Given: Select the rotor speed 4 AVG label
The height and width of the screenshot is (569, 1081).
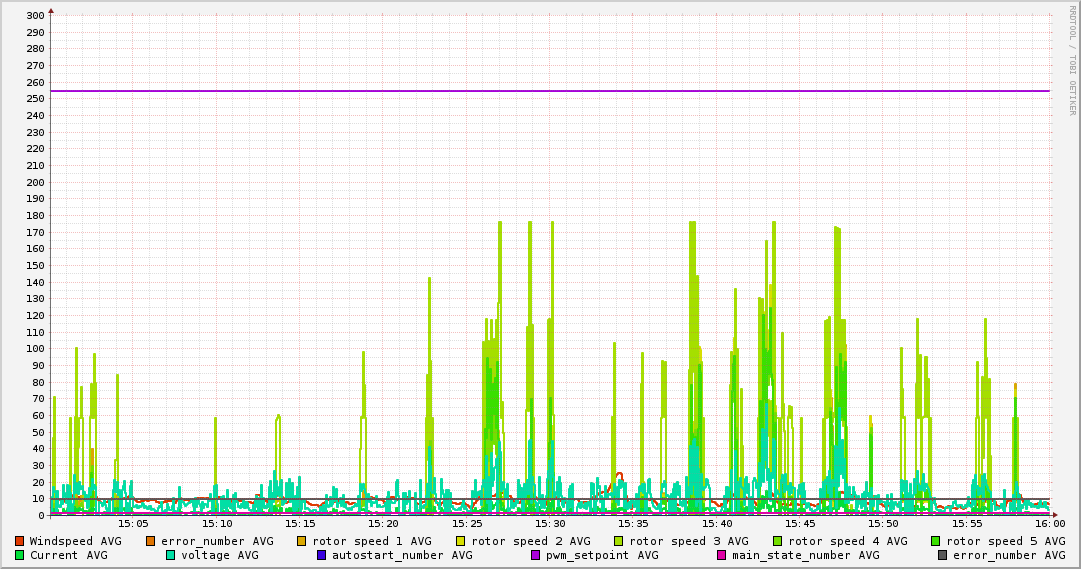Looking at the screenshot, I should [x=847, y=541].
